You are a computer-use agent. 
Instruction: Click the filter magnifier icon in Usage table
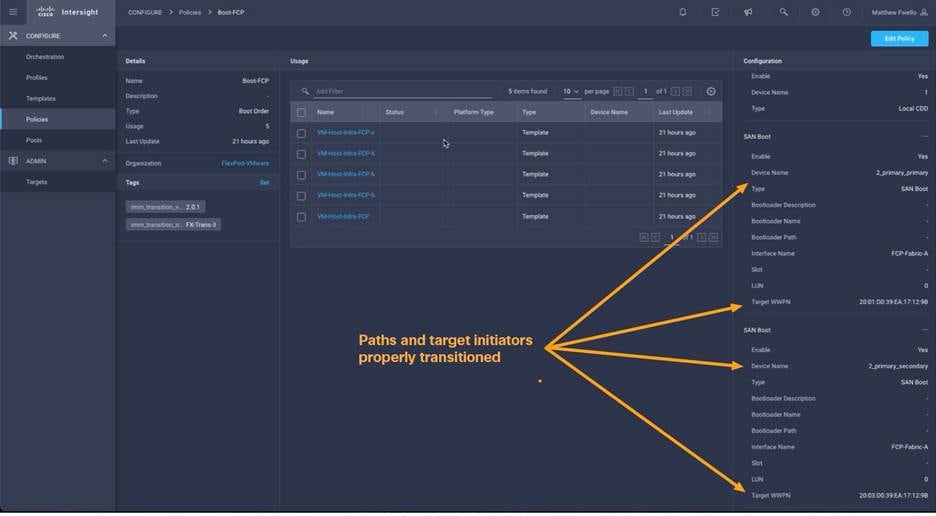pos(305,91)
